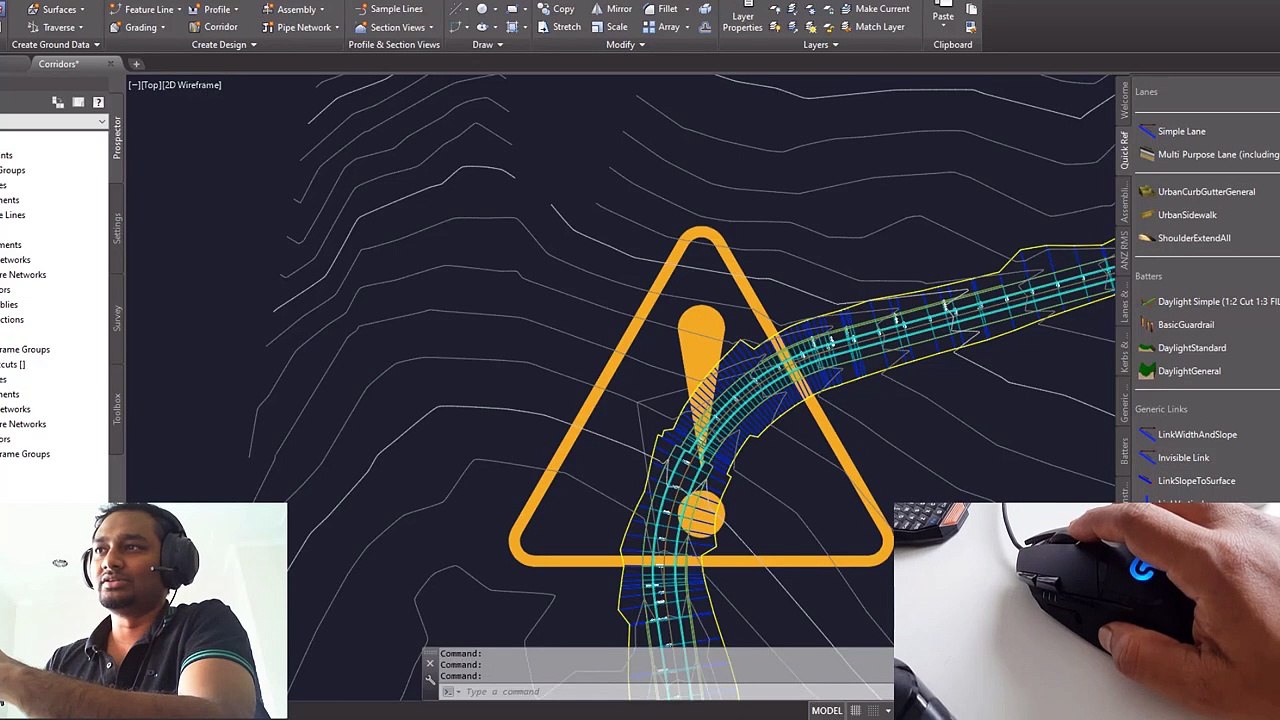Screen dimensions: 1280x720
Task: Click the 2D Wireframe visual style control
Action: [x=192, y=85]
